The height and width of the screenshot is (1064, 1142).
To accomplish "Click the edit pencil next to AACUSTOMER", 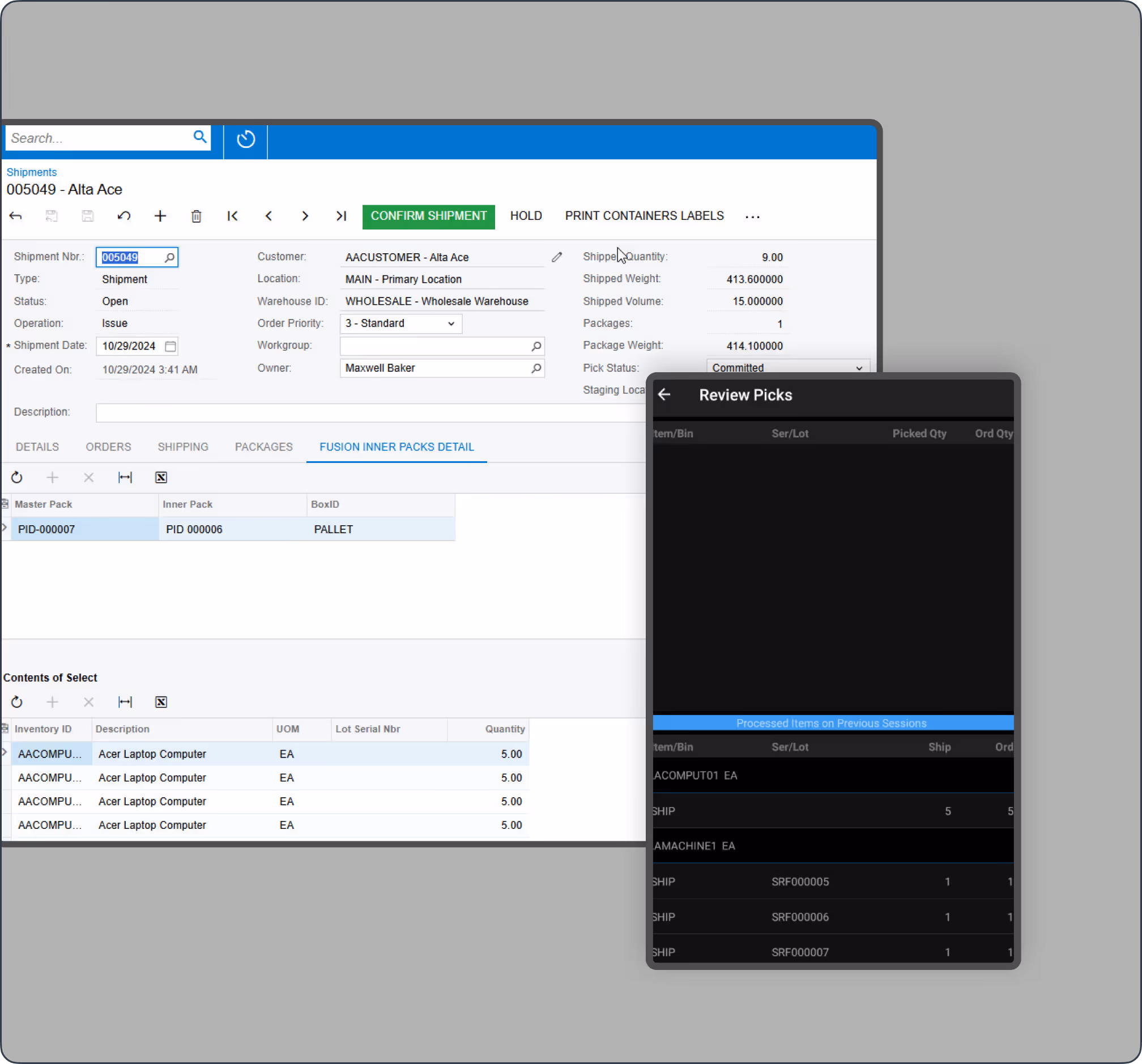I will pyautogui.click(x=556, y=257).
